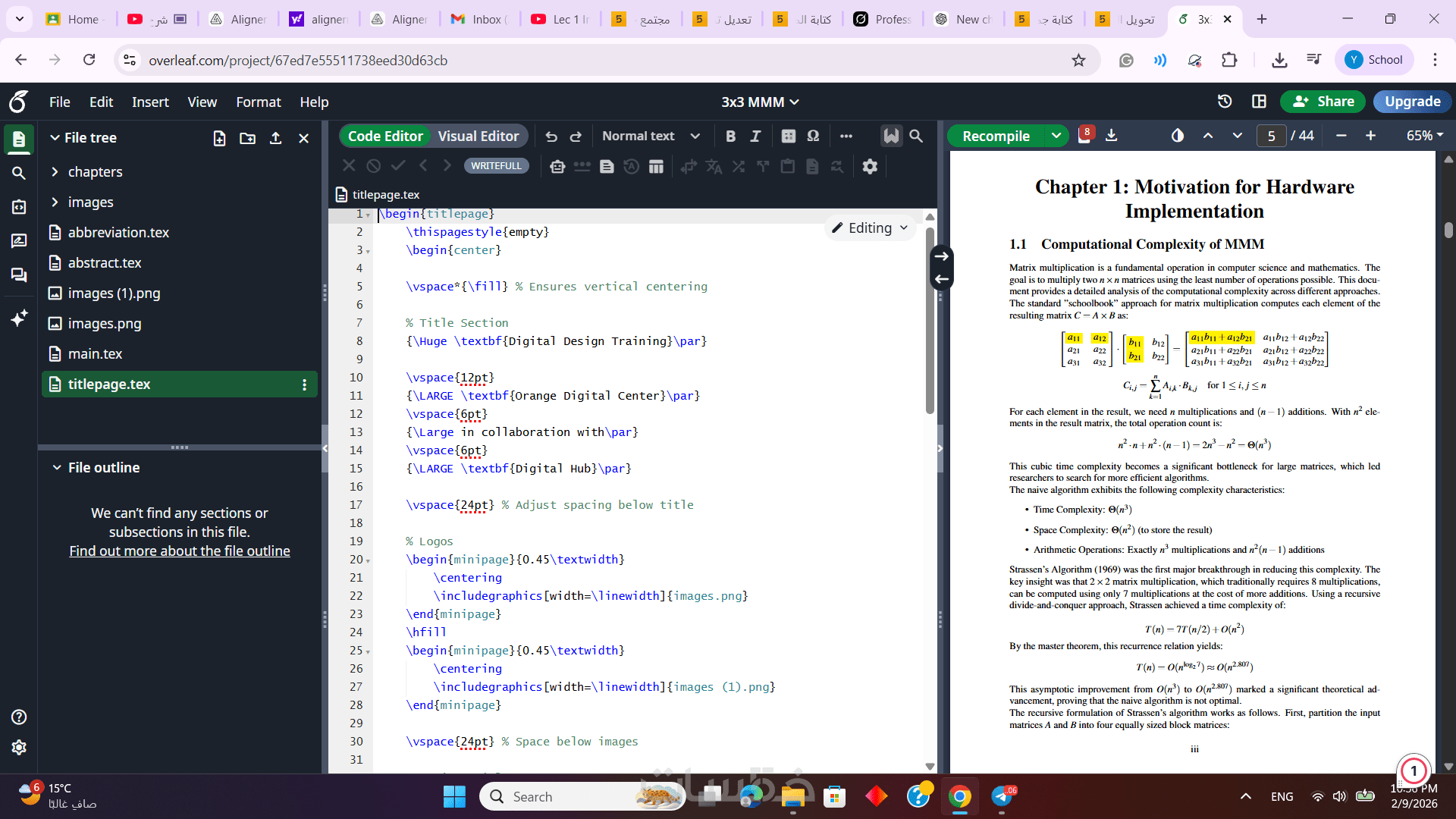Toggle the PDF dark mode contrast icon

(x=1177, y=136)
